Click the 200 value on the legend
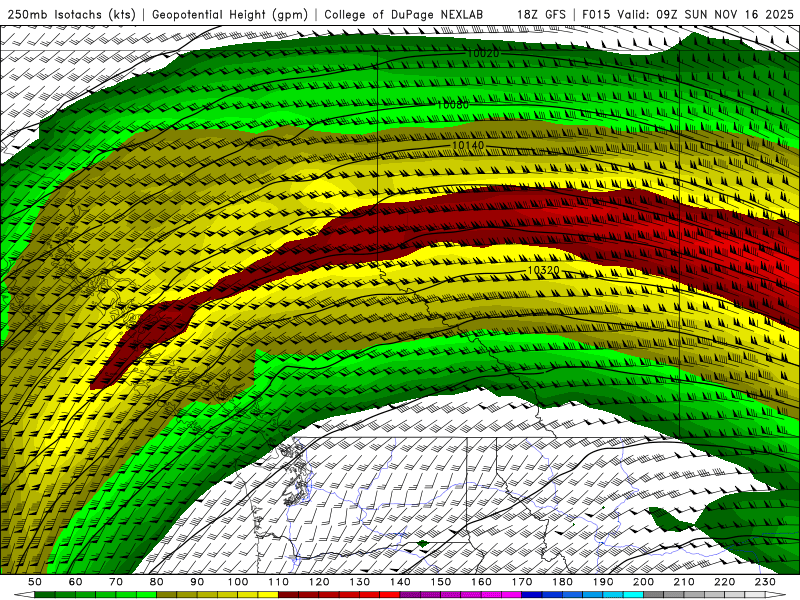The height and width of the screenshot is (600, 800). click(644, 582)
